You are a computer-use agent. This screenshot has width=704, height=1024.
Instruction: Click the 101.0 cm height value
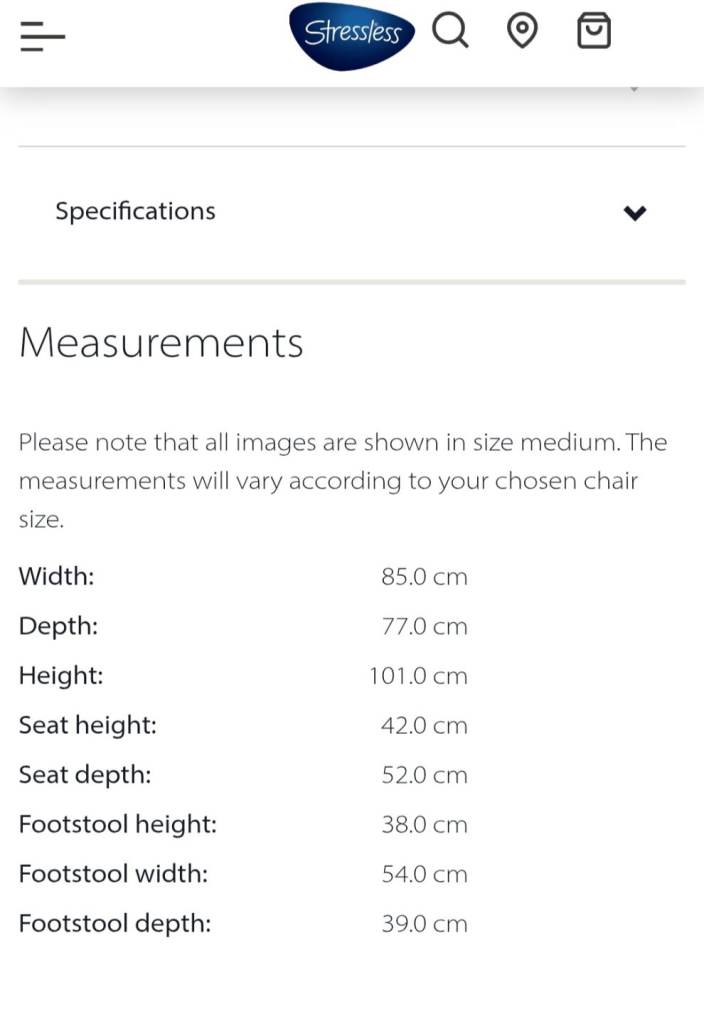tap(418, 676)
